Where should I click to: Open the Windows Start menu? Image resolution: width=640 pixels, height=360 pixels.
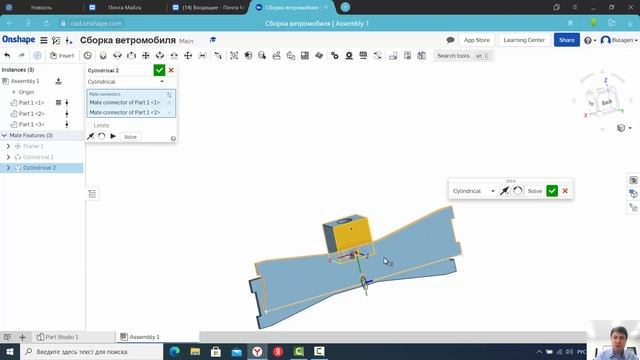(9, 352)
